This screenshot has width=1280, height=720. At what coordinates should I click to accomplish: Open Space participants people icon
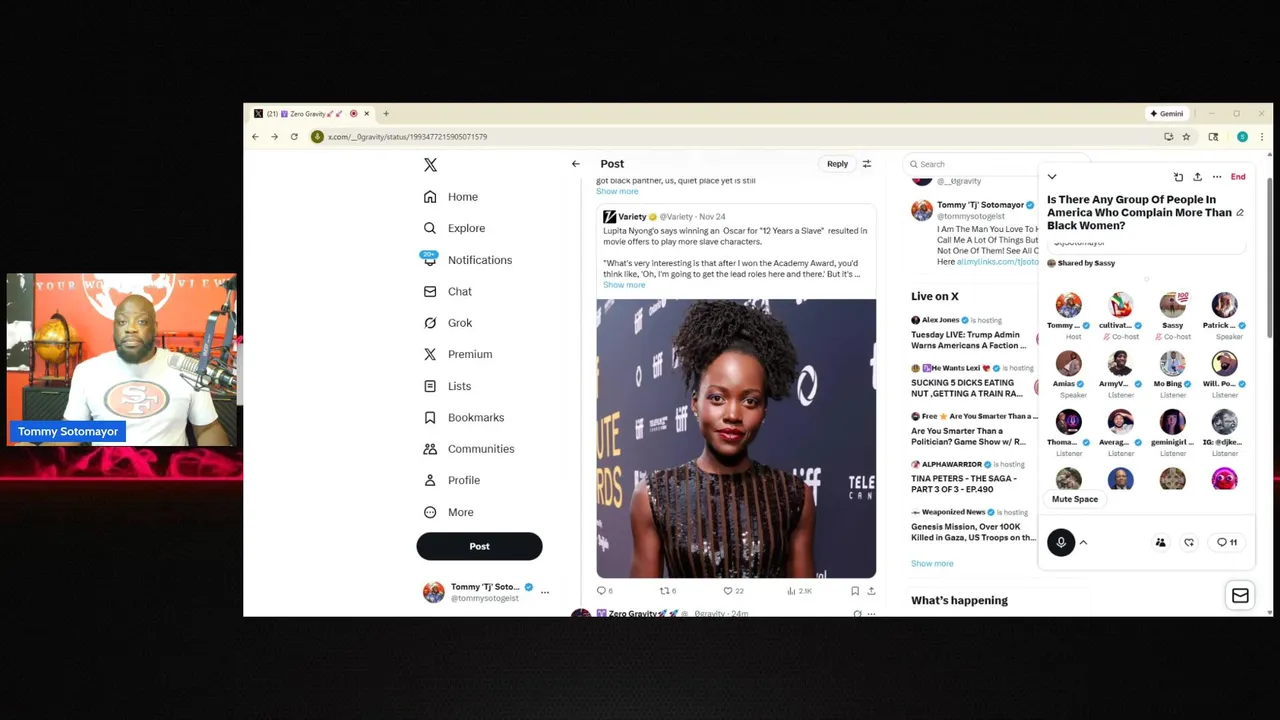tap(1160, 543)
